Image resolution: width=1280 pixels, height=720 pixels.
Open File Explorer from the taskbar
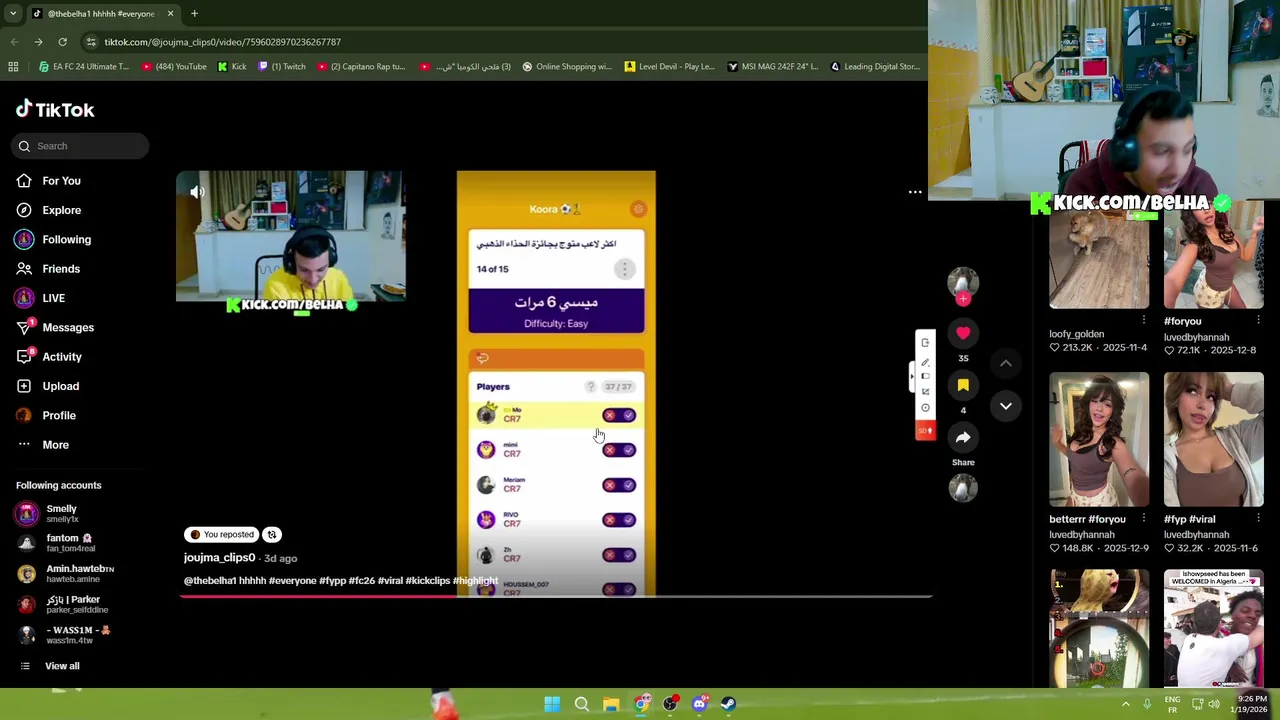point(611,704)
